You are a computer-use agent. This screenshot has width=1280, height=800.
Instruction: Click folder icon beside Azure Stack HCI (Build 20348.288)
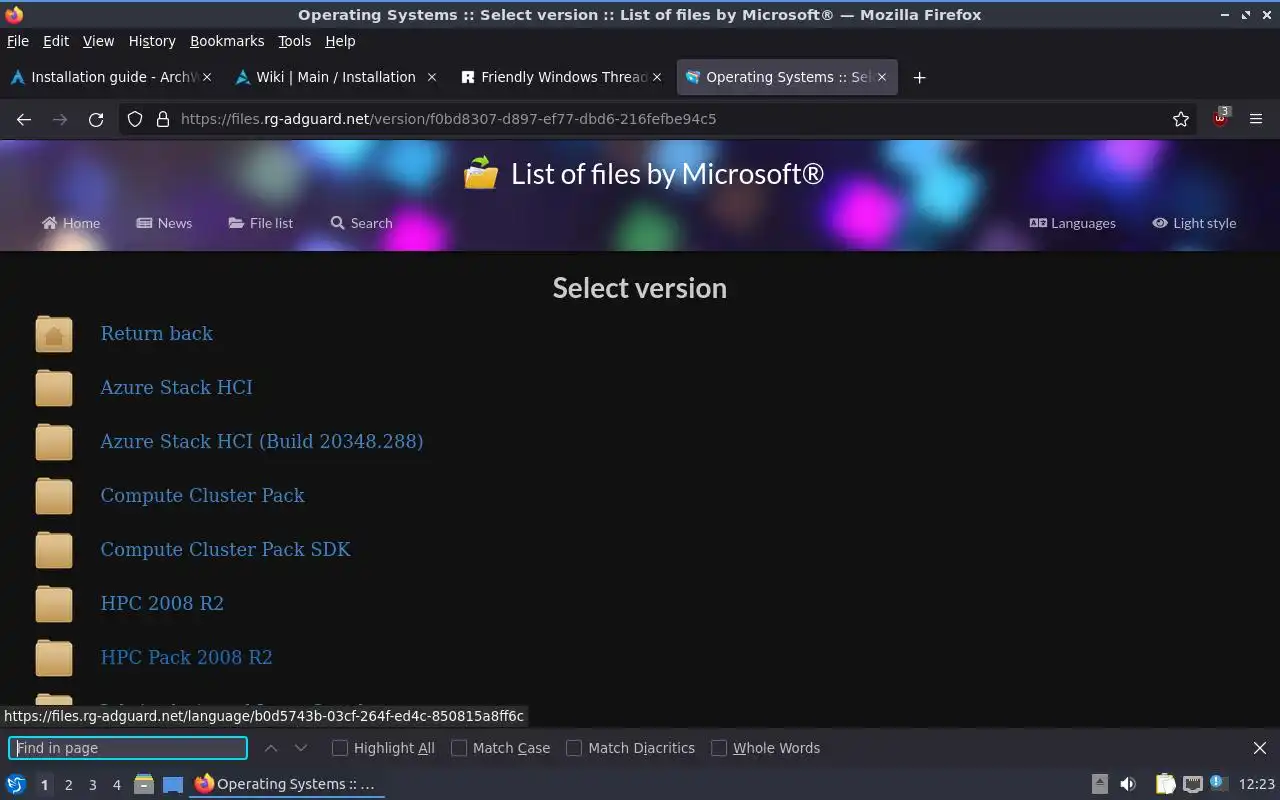point(54,442)
